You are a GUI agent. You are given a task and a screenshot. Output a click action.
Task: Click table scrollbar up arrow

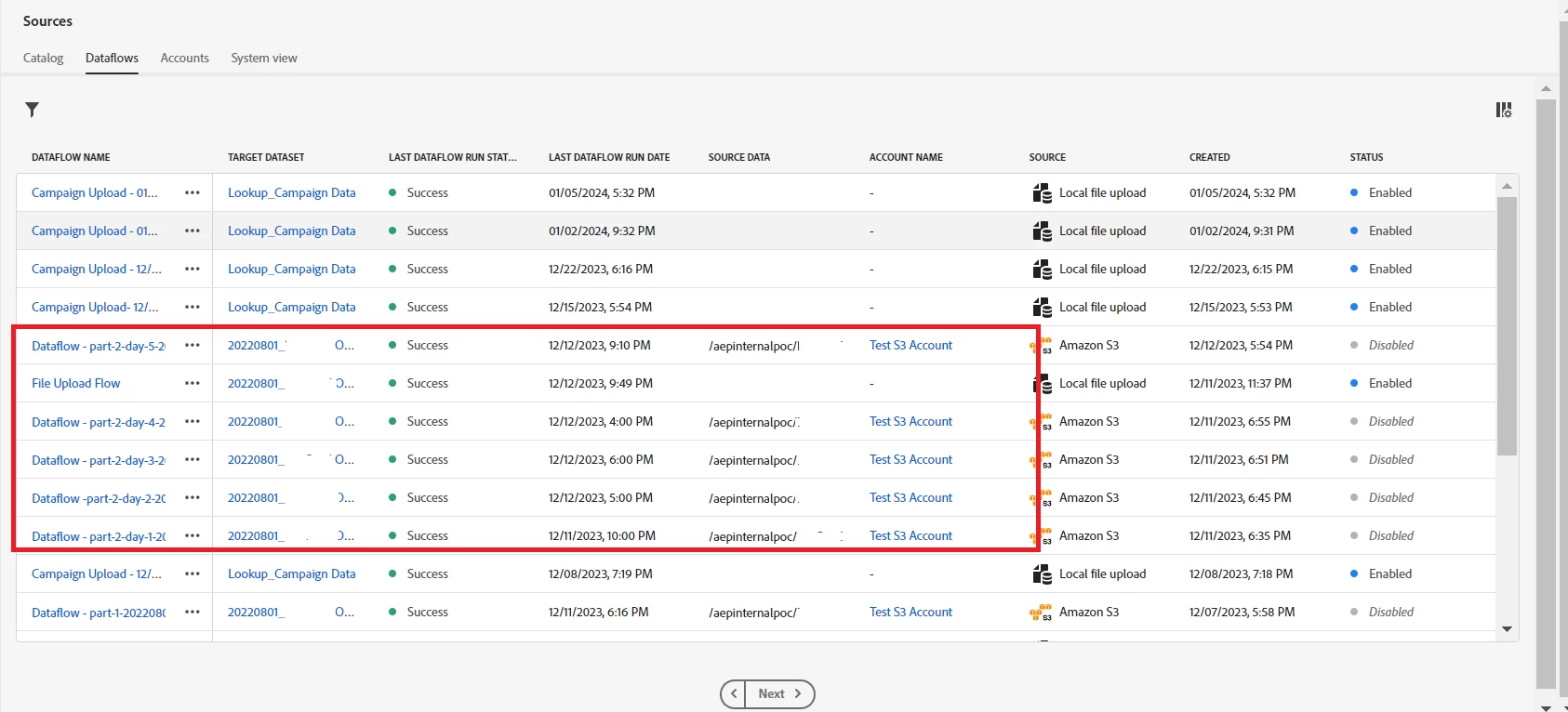point(1508,186)
